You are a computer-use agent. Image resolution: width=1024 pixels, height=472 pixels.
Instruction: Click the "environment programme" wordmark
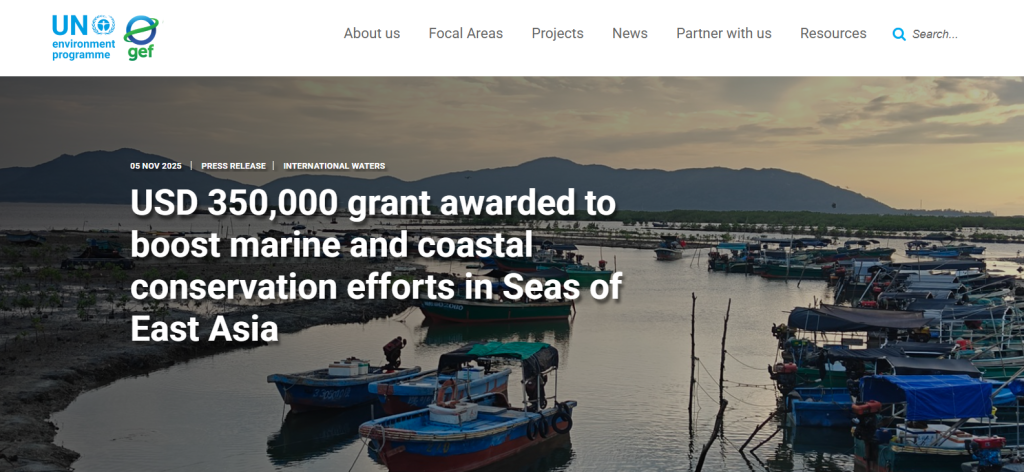coord(82,49)
